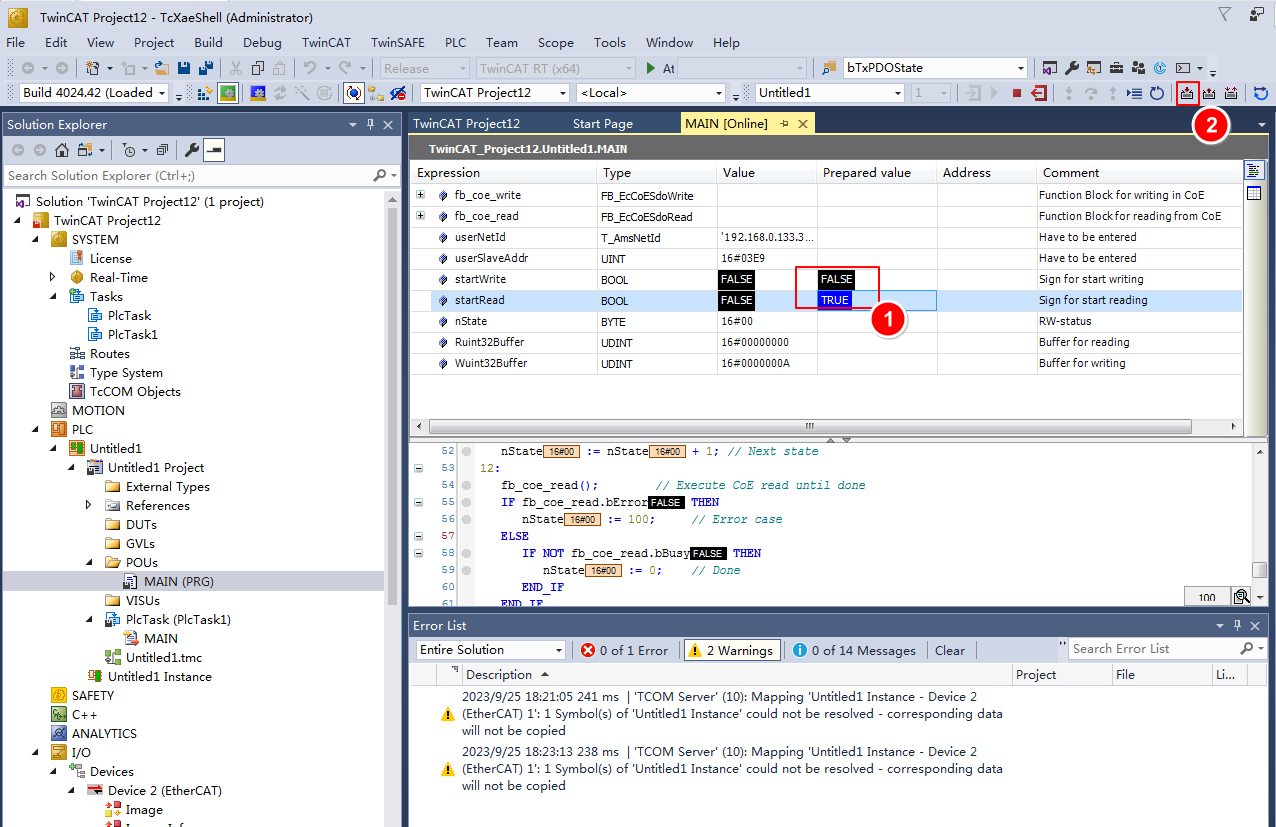
Task: Select MAIN (PRG) in Solution Explorer
Action: point(178,581)
